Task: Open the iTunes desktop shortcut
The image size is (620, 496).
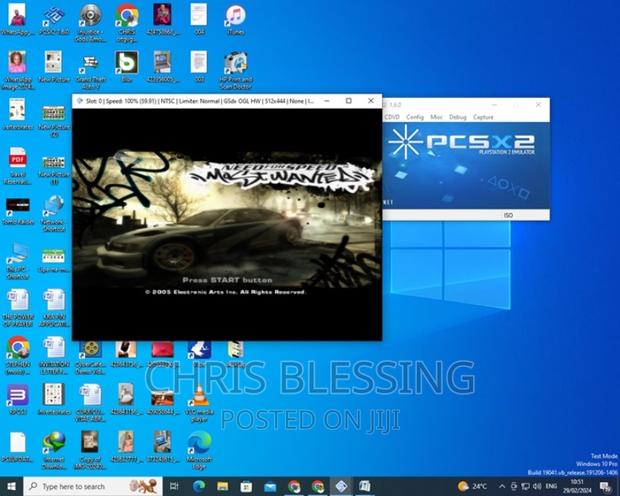Action: 235,17
